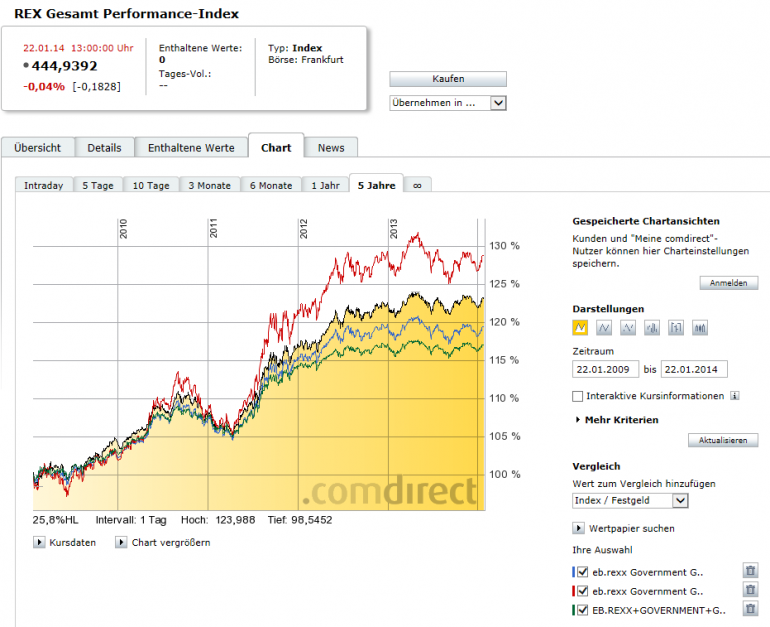Viewport: 770px width, 627px height.
Task: Switch chart to 3 Monate period
Action: tap(210, 186)
